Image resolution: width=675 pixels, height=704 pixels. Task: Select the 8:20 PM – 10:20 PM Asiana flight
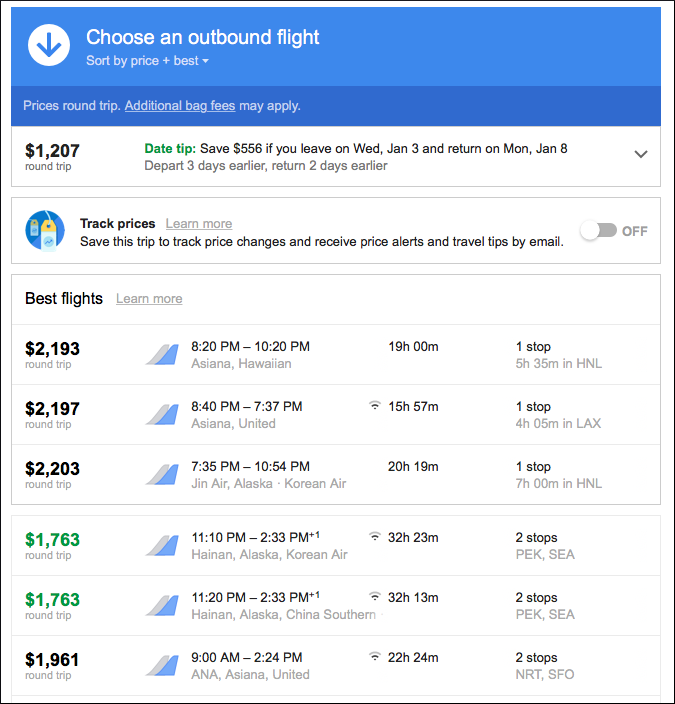point(336,355)
